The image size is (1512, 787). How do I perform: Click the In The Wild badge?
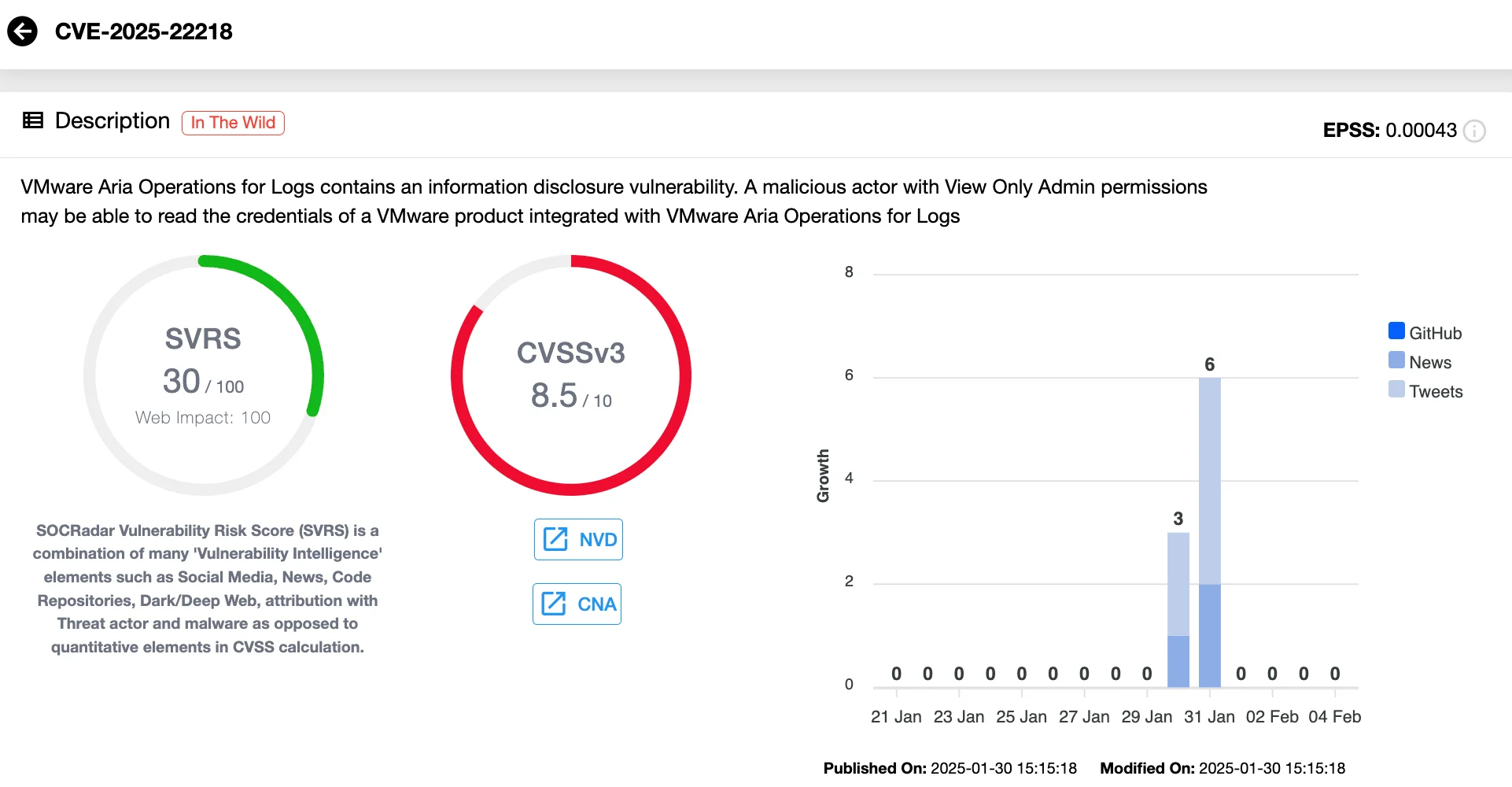(x=233, y=123)
